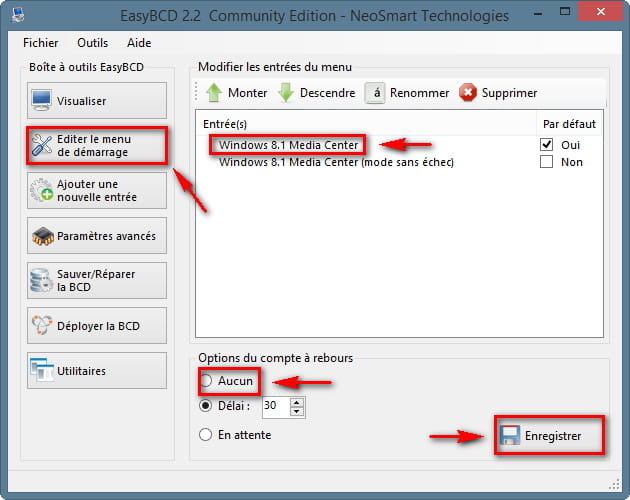Click the chip icon for Paramètres avancés
Image resolution: width=630 pixels, height=500 pixels.
(43, 236)
